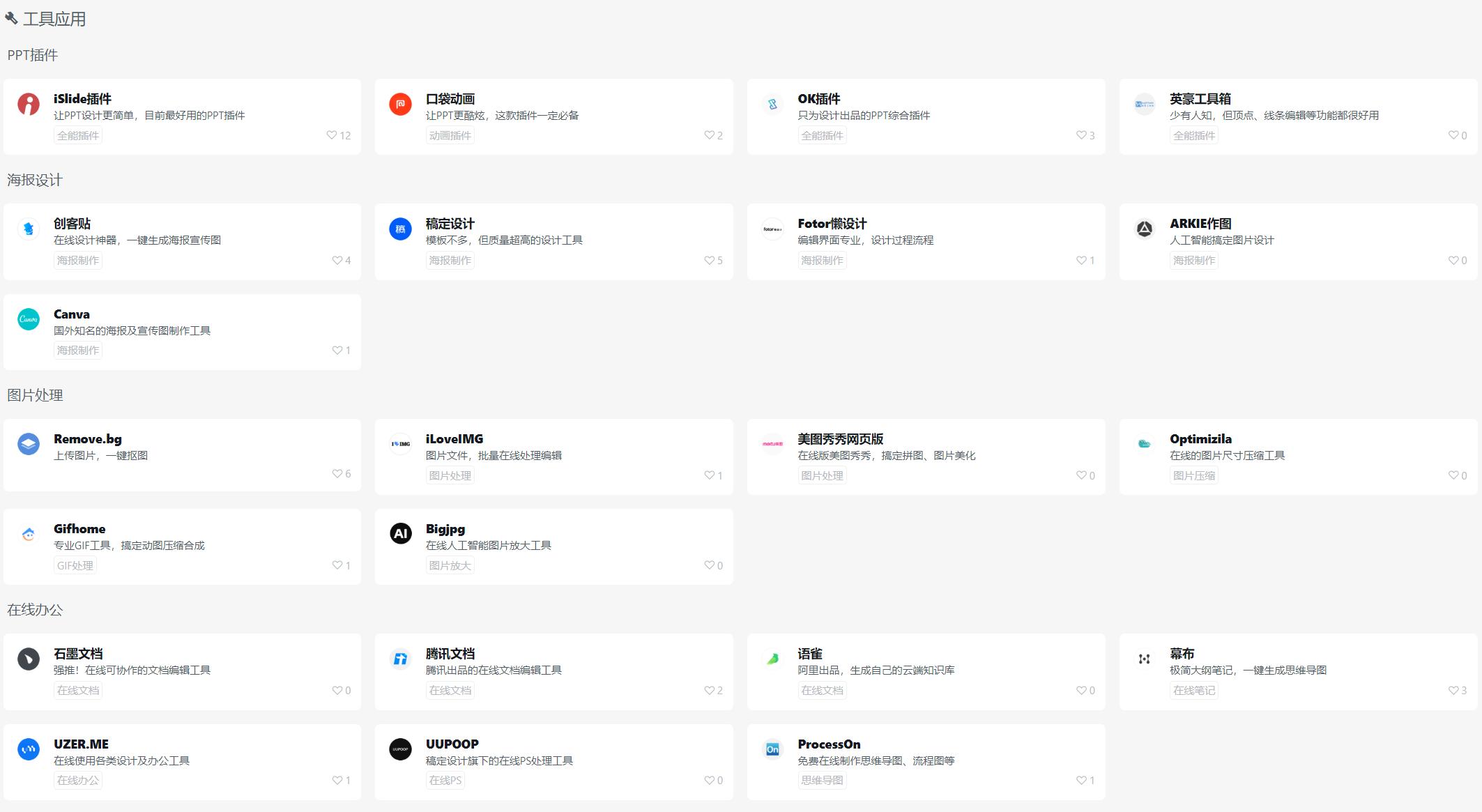Viewport: 1482px width, 812px height.
Task: Open the 腾讯文档 title link
Action: (x=450, y=654)
